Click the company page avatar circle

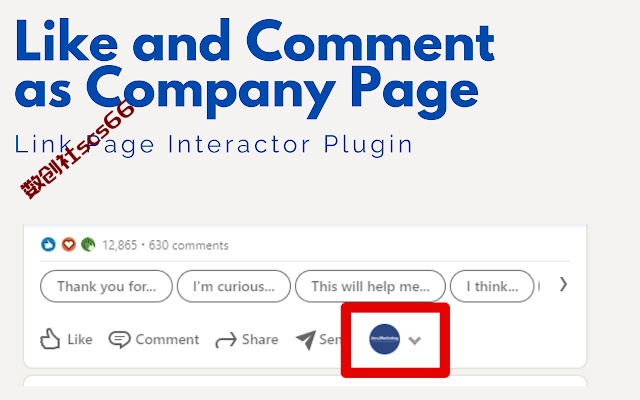pos(384,339)
